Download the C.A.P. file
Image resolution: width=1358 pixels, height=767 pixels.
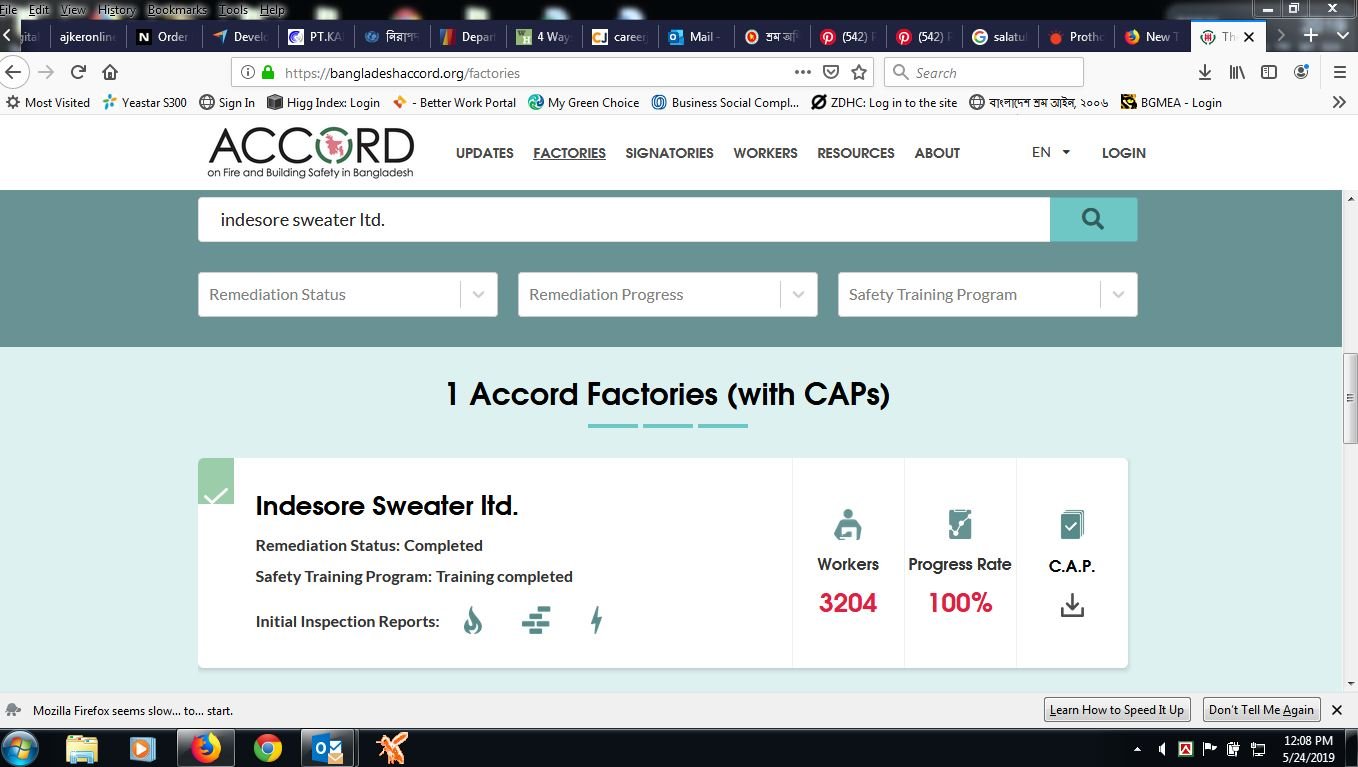1072,605
